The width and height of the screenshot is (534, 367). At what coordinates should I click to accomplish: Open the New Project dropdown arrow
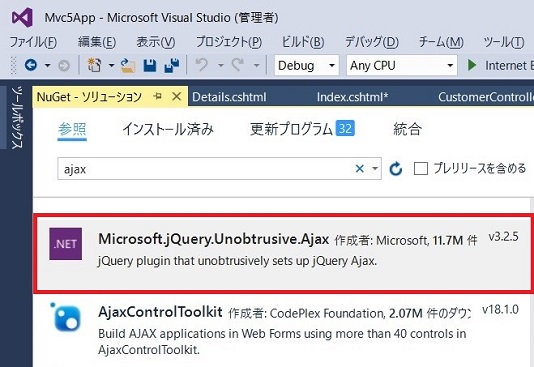[111, 65]
